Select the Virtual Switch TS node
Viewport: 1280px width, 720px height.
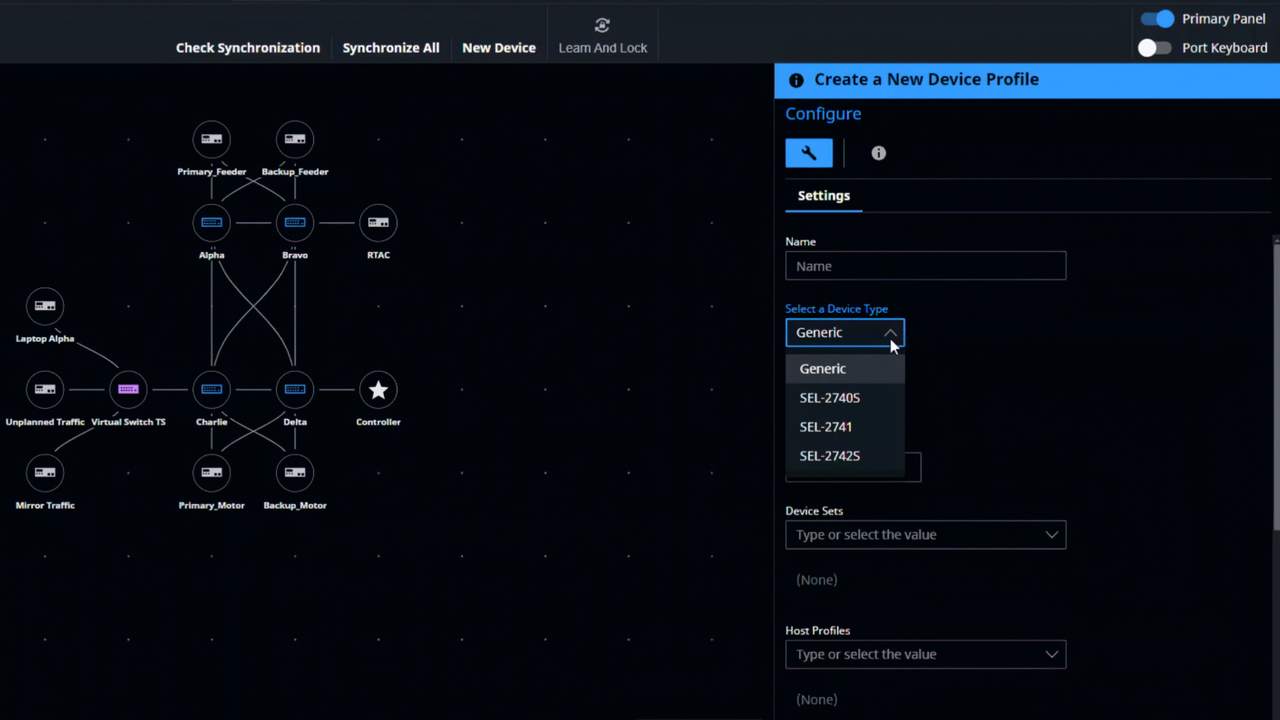(x=128, y=390)
